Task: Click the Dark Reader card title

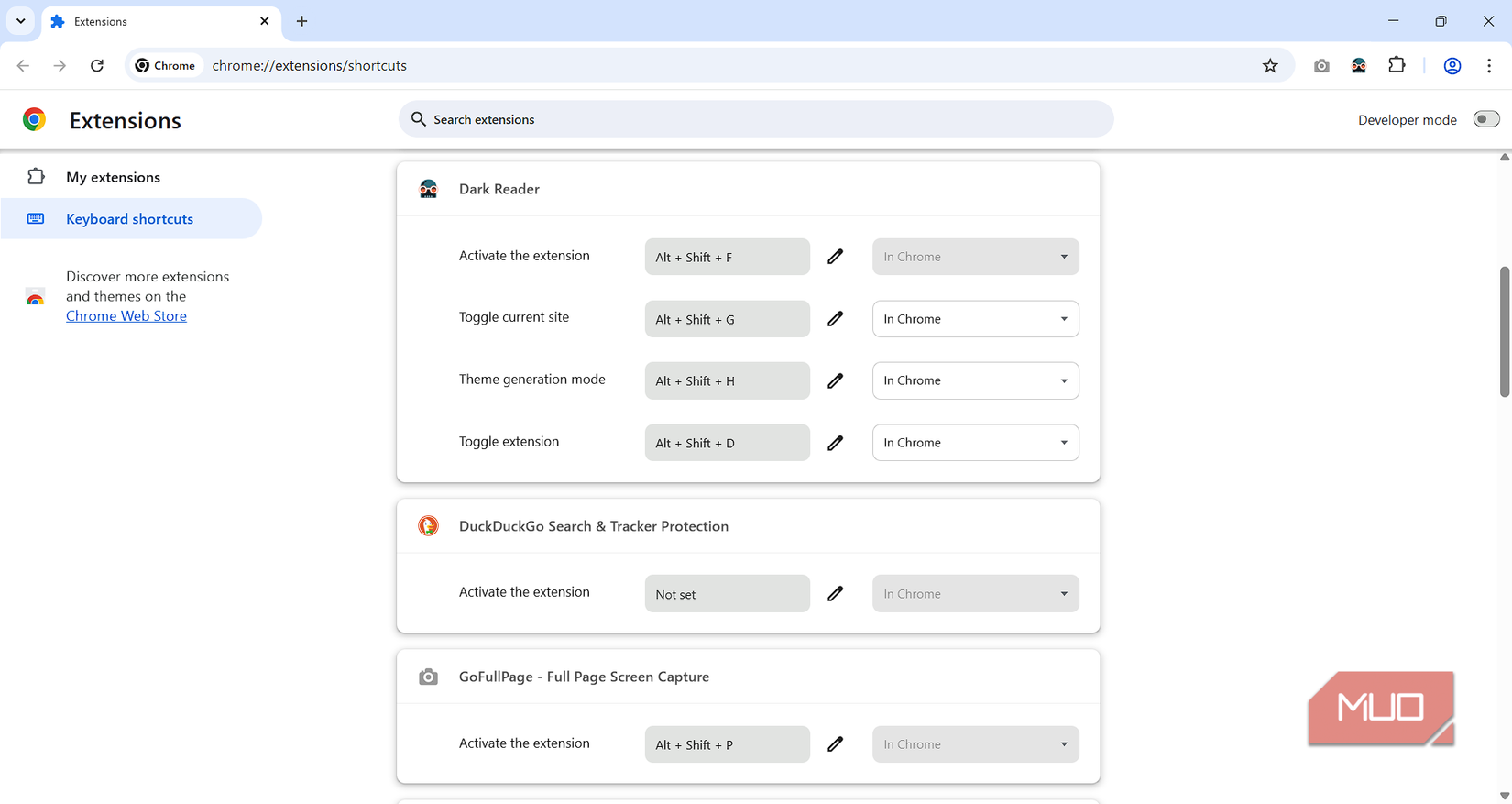Action: pos(499,189)
